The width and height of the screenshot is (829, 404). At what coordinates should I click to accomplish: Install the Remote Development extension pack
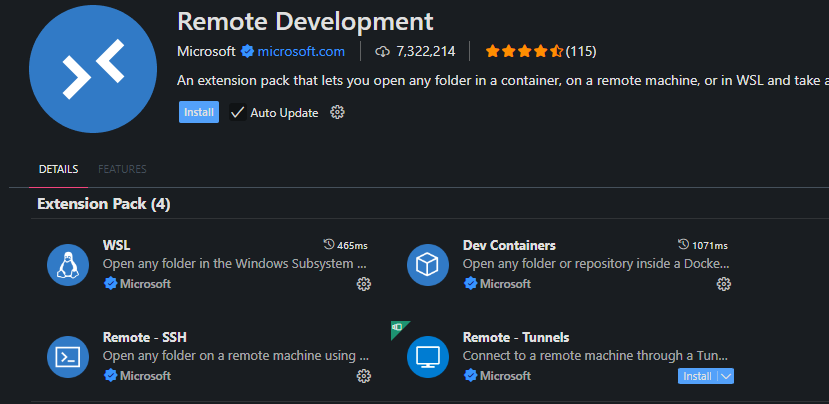click(199, 112)
